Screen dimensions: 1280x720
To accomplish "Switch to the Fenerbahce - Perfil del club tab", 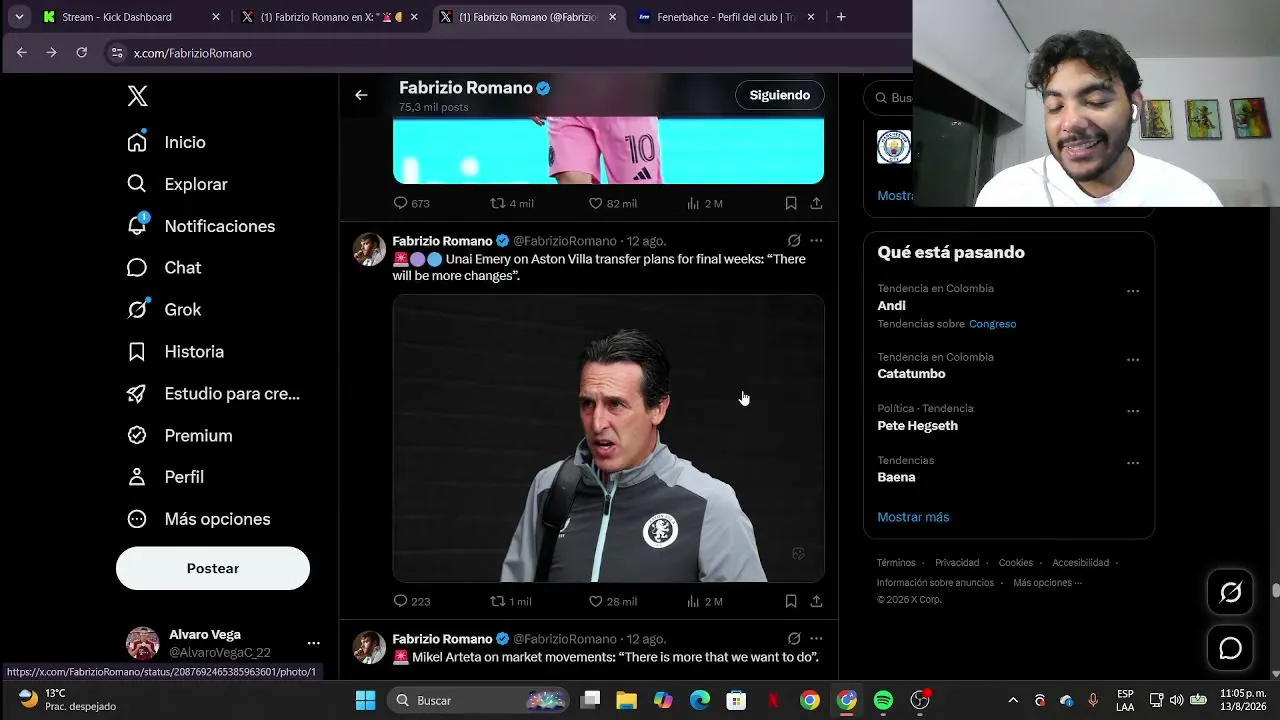I will pyautogui.click(x=725, y=17).
